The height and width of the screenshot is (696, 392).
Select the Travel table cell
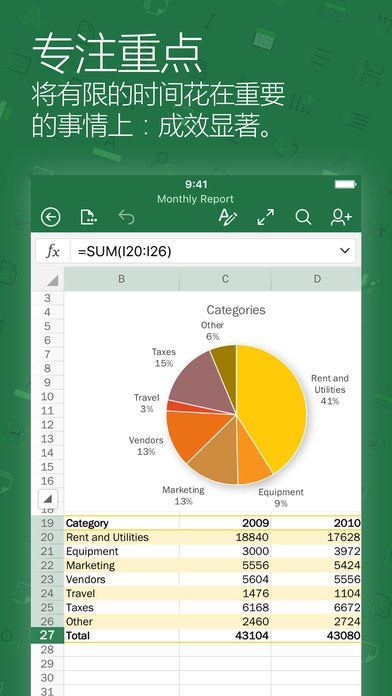(122, 593)
